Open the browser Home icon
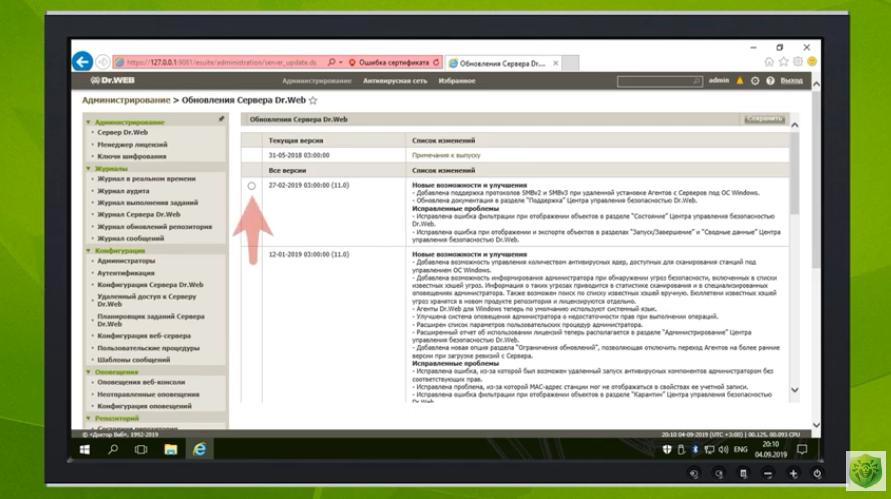891x499 pixels. 769,61
